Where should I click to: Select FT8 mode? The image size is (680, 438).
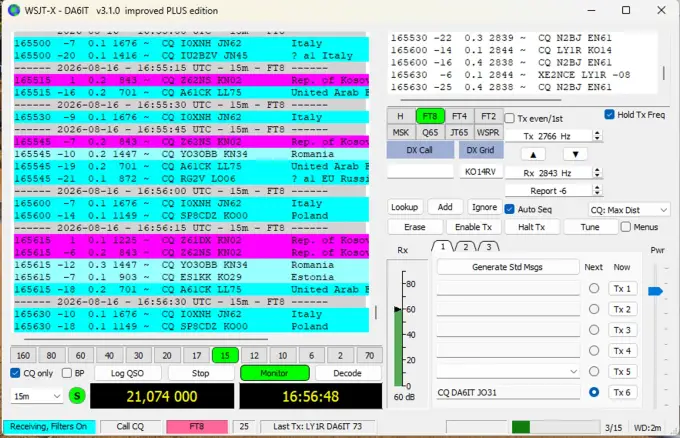point(429,116)
